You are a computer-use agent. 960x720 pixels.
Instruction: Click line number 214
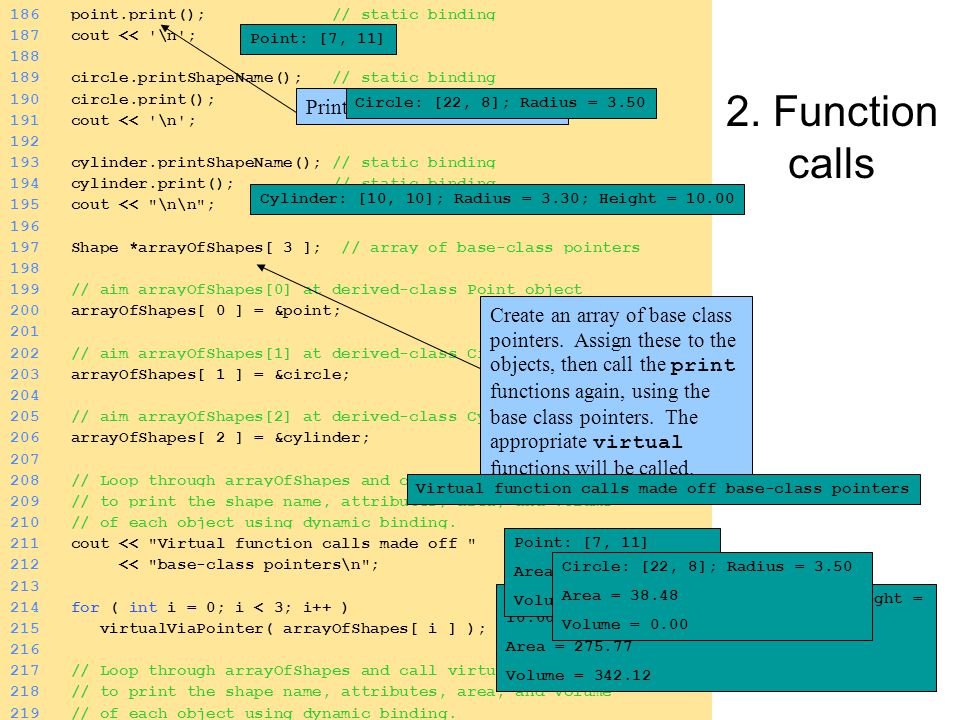coord(24,607)
